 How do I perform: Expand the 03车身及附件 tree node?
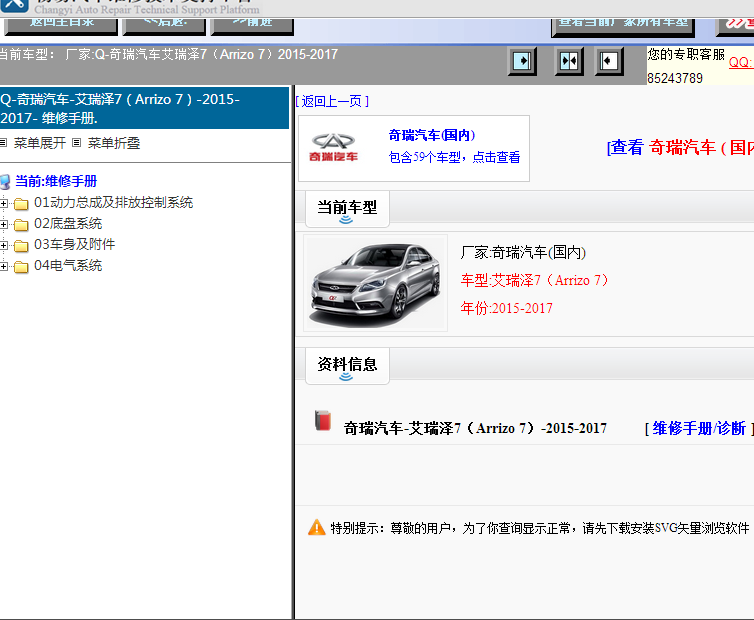tap(4, 245)
